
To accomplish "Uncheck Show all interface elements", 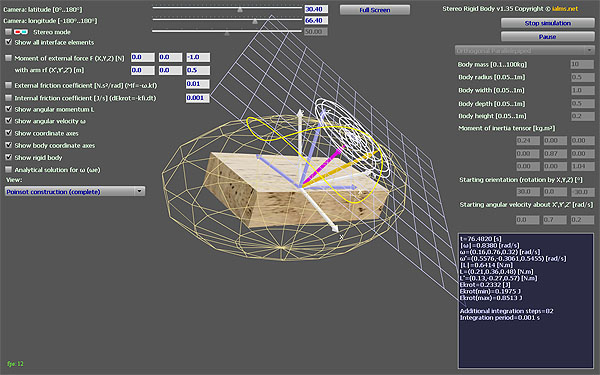I will [x=8, y=42].
